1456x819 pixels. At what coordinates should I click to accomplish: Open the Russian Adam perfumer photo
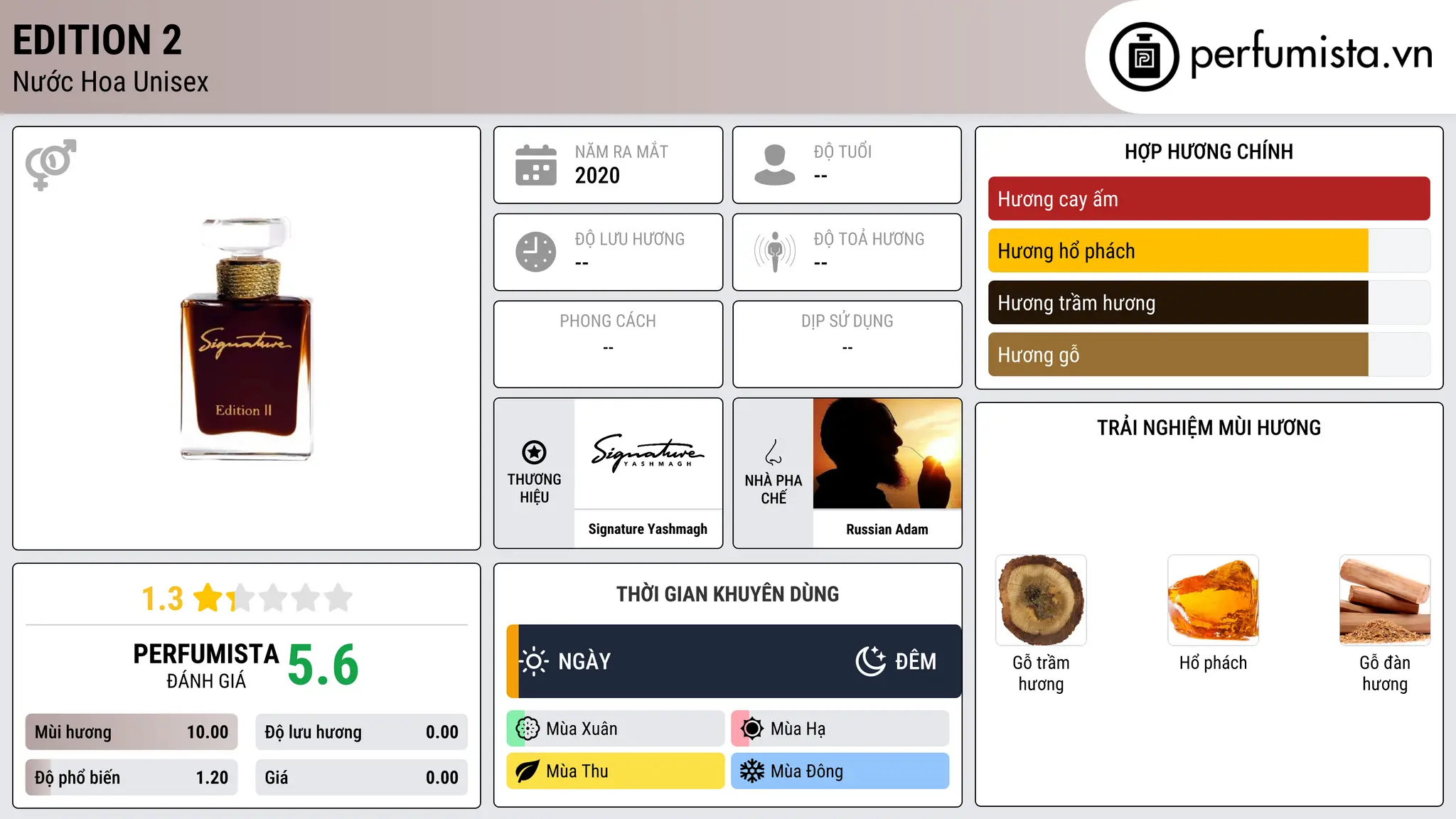887,454
